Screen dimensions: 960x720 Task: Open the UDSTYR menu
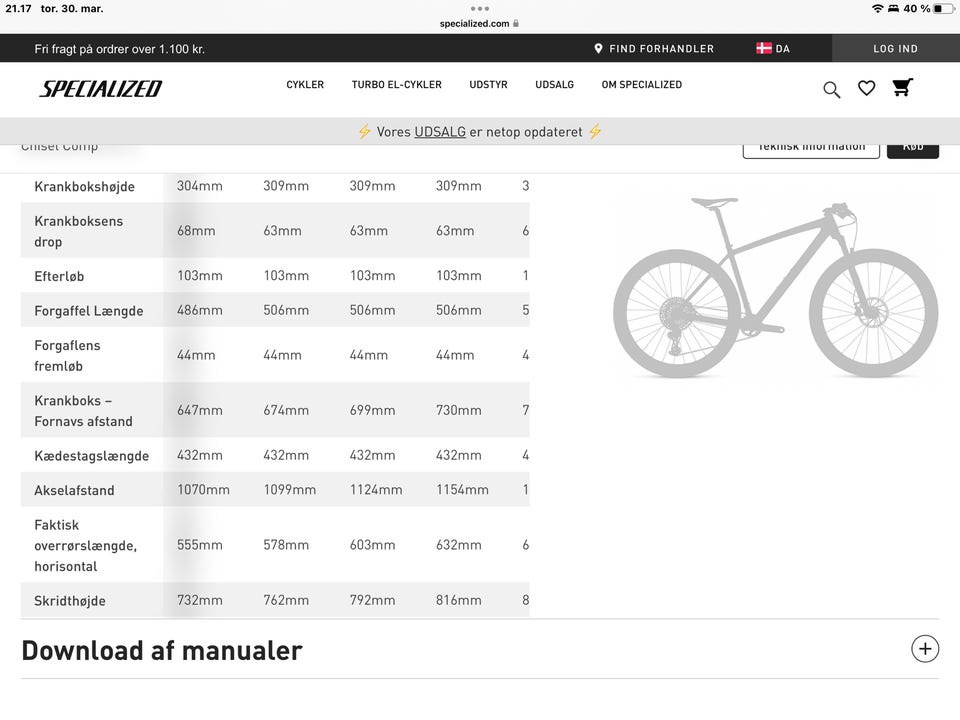489,84
